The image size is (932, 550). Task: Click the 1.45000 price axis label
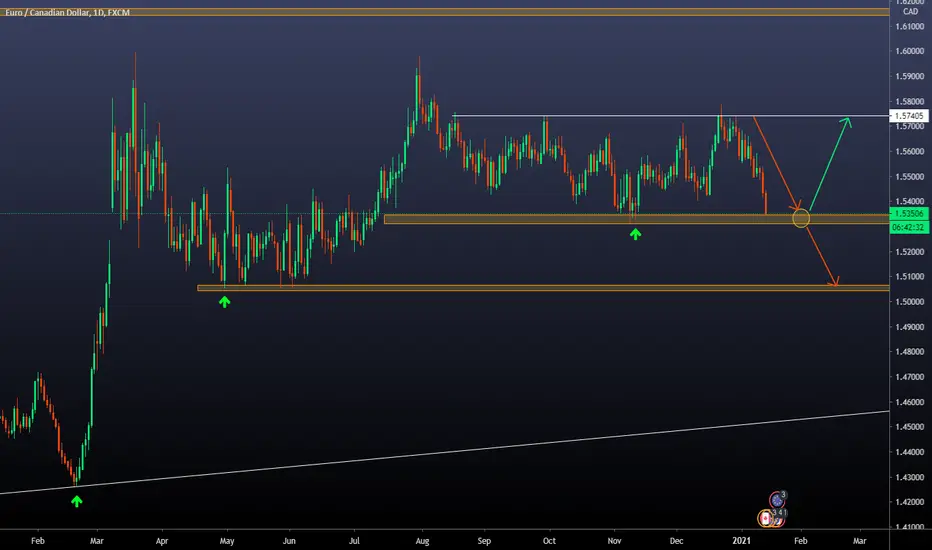909,426
